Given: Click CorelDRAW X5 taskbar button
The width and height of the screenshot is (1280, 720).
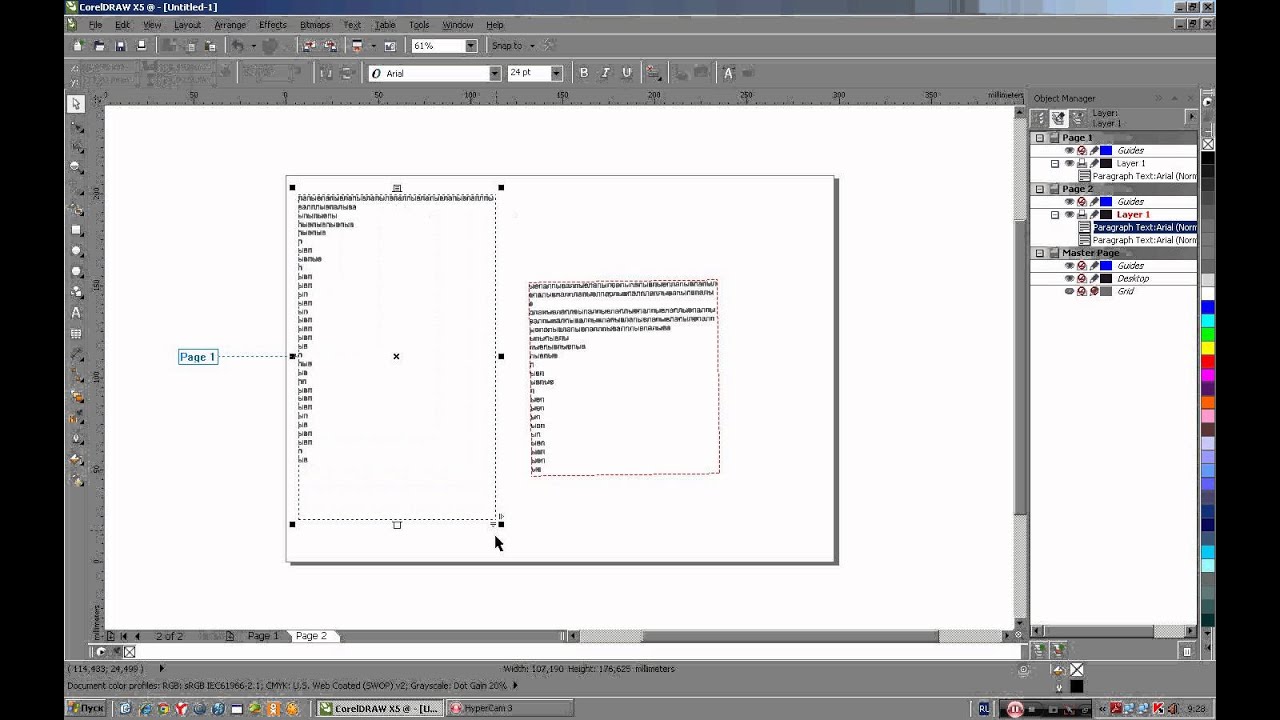Looking at the screenshot, I should (x=380, y=708).
